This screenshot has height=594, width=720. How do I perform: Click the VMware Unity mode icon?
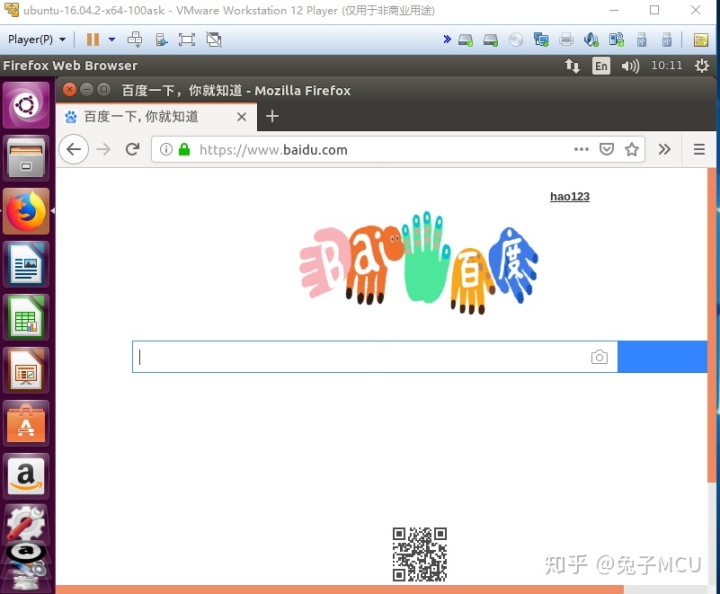click(x=161, y=39)
